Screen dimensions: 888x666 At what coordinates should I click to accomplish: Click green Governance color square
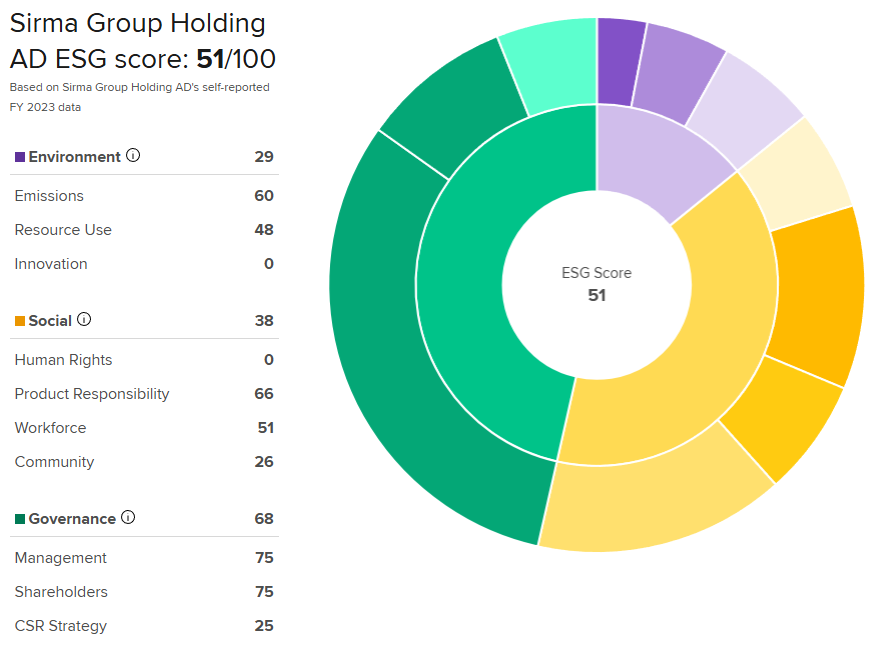20,519
